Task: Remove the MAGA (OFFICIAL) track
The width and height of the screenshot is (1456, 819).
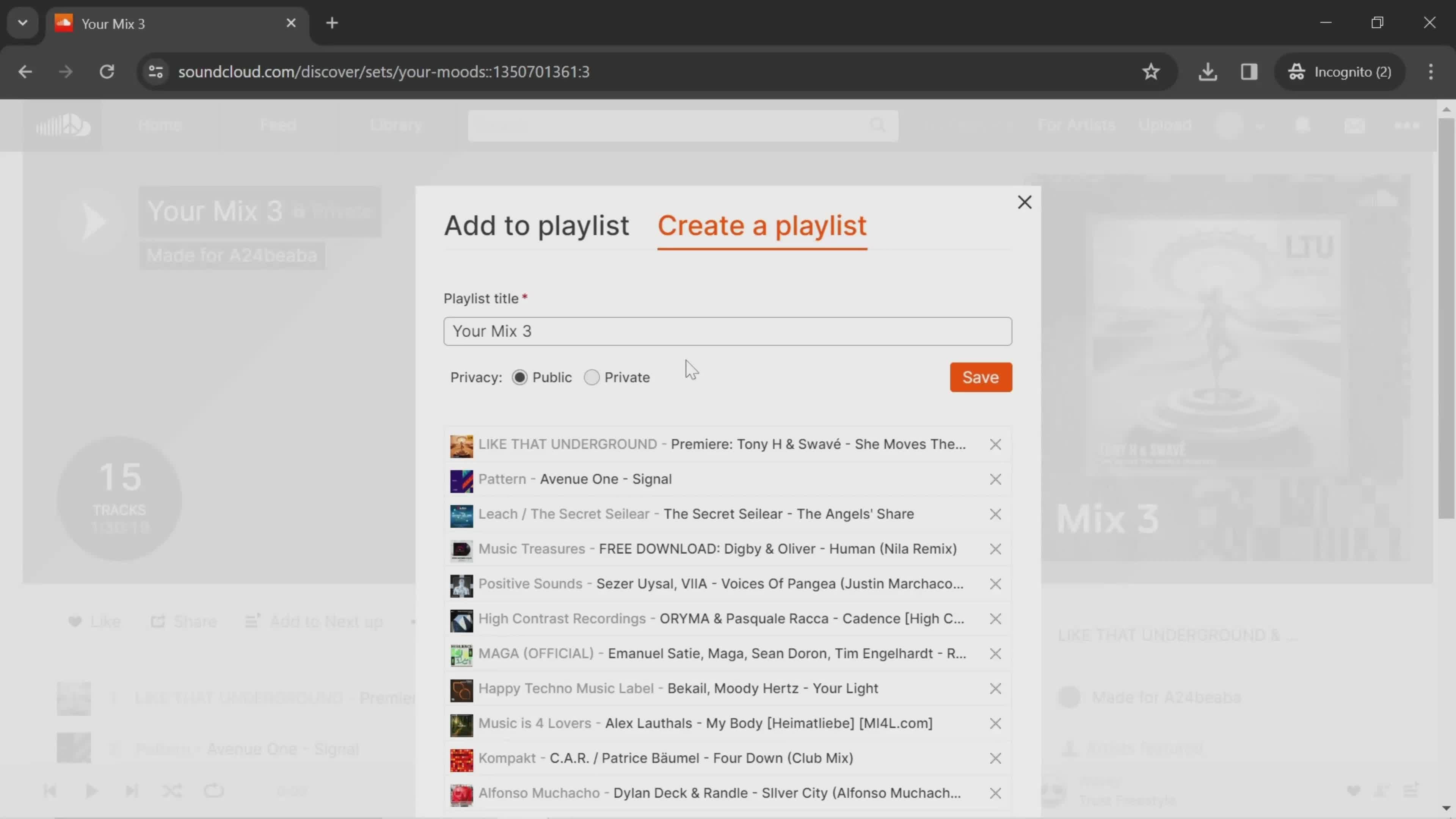Action: click(x=995, y=653)
